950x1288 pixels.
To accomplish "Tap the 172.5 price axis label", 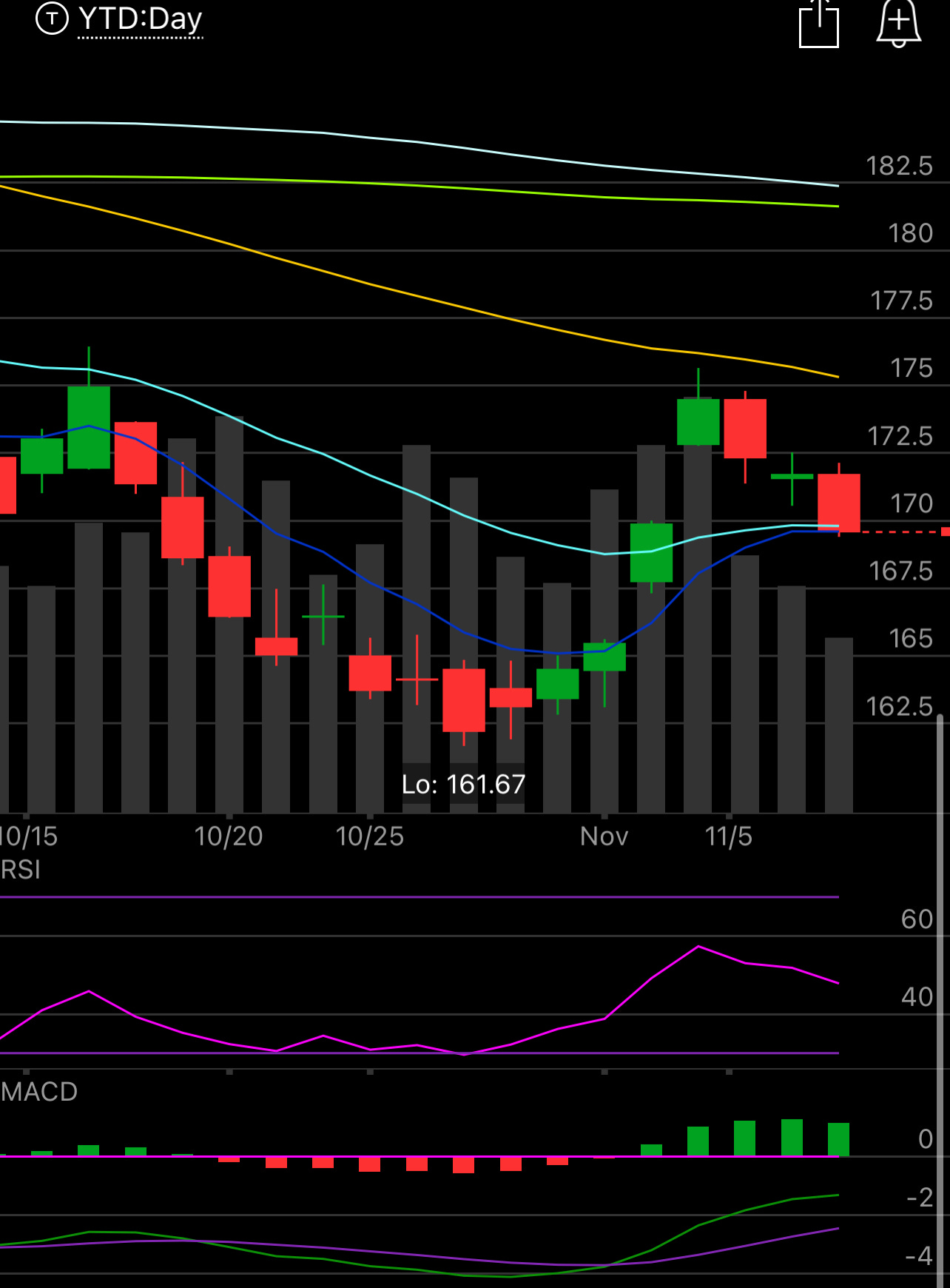I will click(900, 436).
